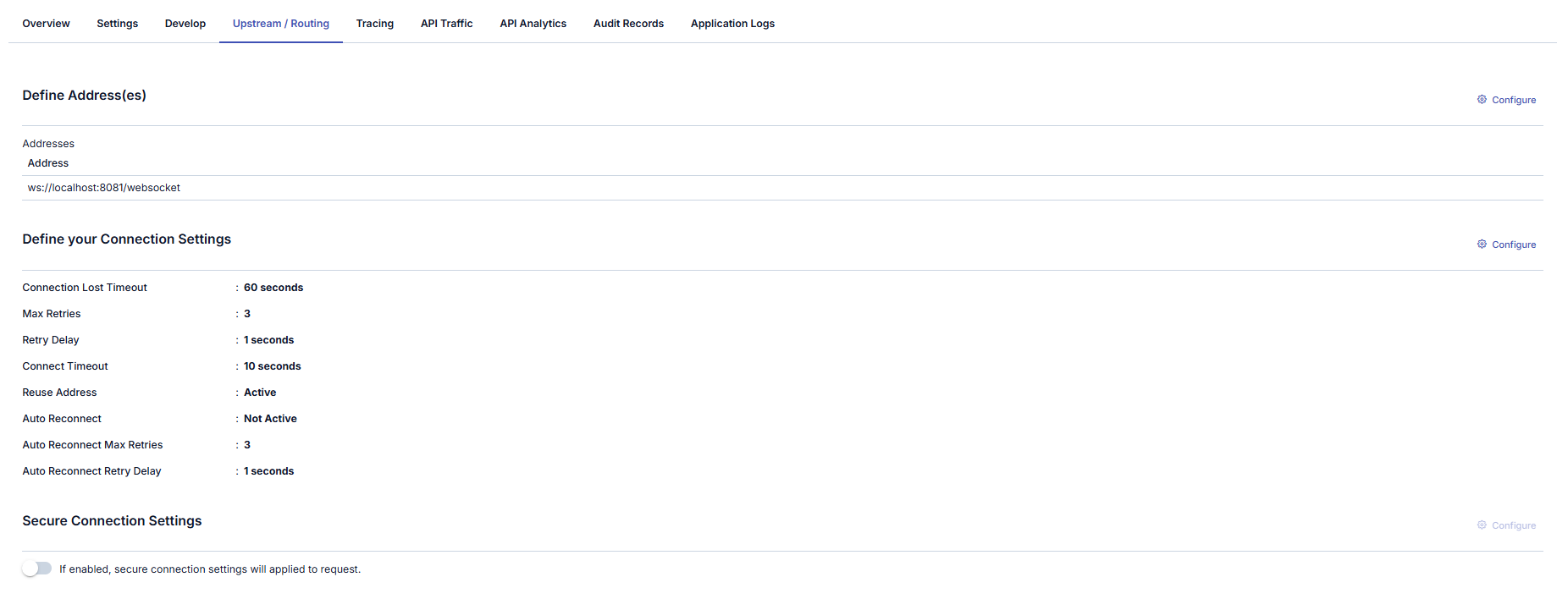Viewport: 1568px width, 599px height.
Task: Switch to the API Traffic tab
Action: [x=446, y=24]
